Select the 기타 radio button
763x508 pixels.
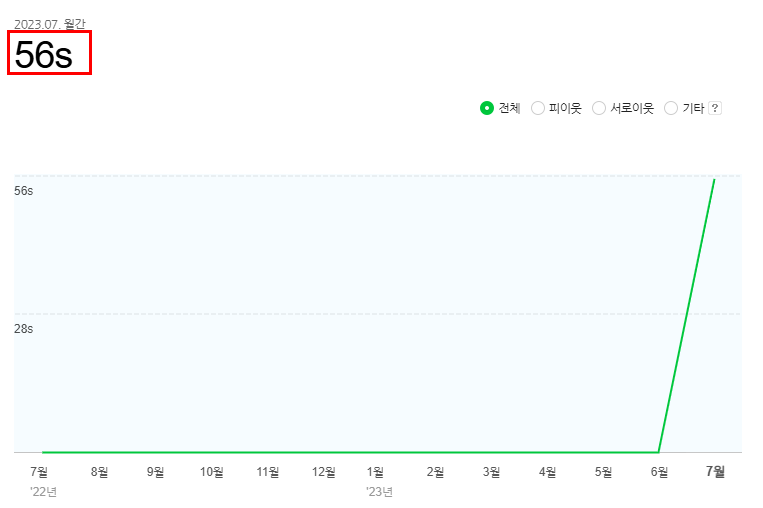coord(671,108)
